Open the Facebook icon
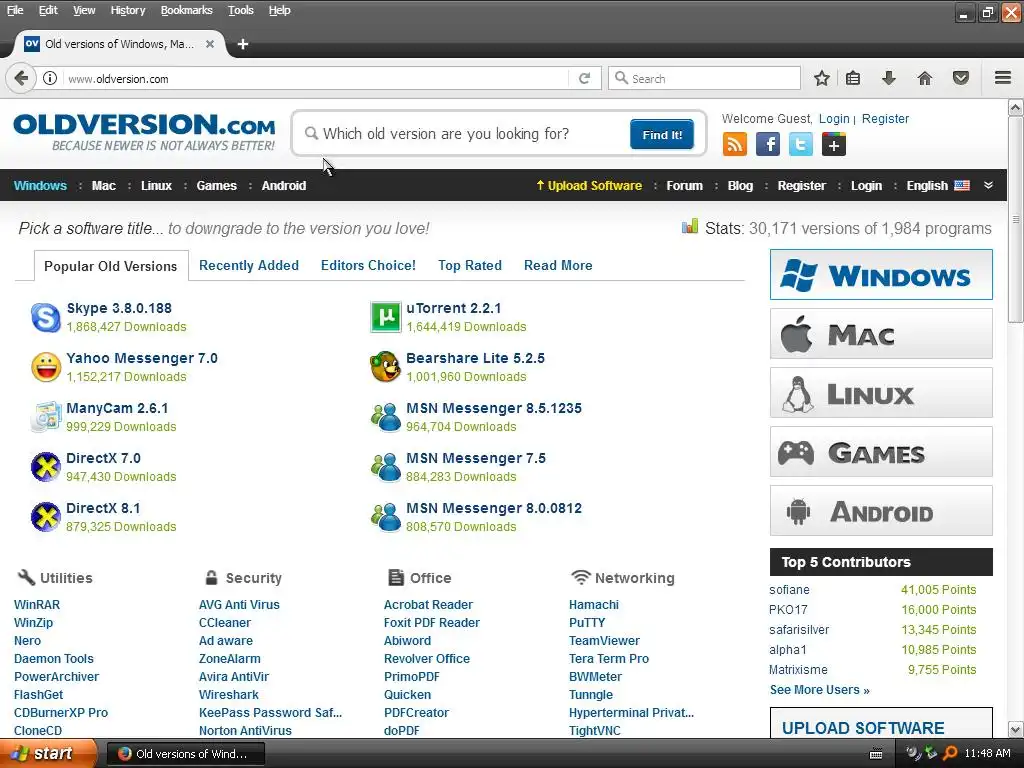This screenshot has width=1024, height=768. [768, 144]
